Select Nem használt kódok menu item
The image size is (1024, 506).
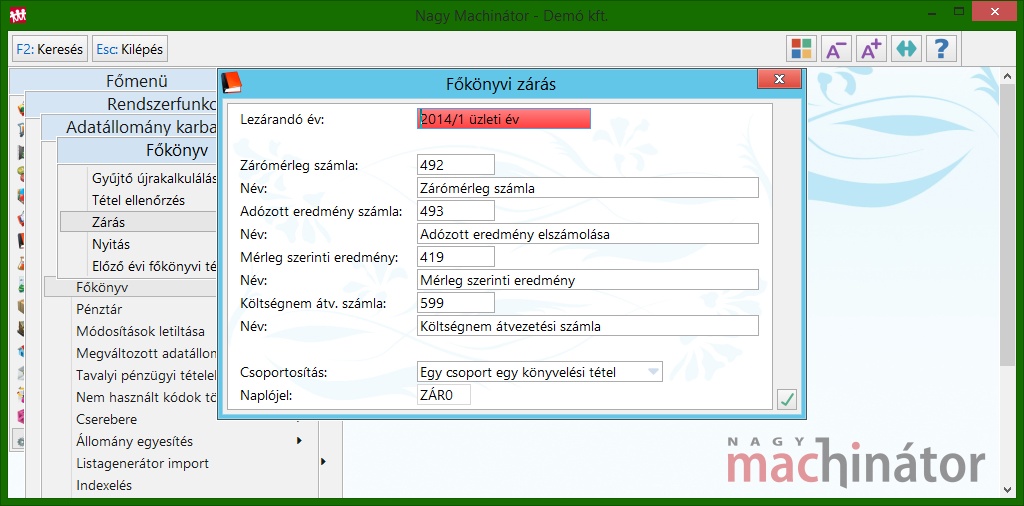click(146, 397)
